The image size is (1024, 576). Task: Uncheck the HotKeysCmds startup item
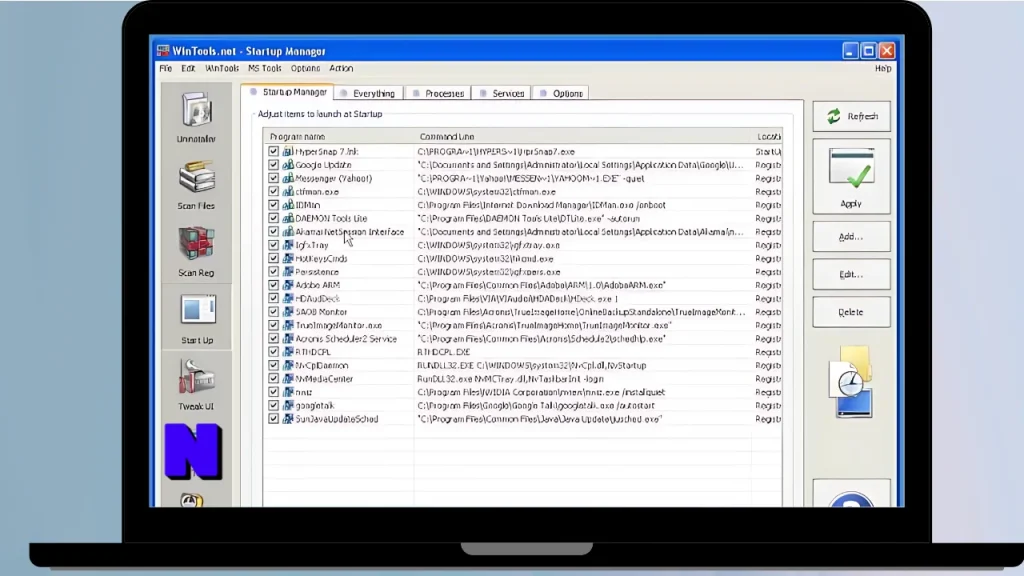click(273, 259)
